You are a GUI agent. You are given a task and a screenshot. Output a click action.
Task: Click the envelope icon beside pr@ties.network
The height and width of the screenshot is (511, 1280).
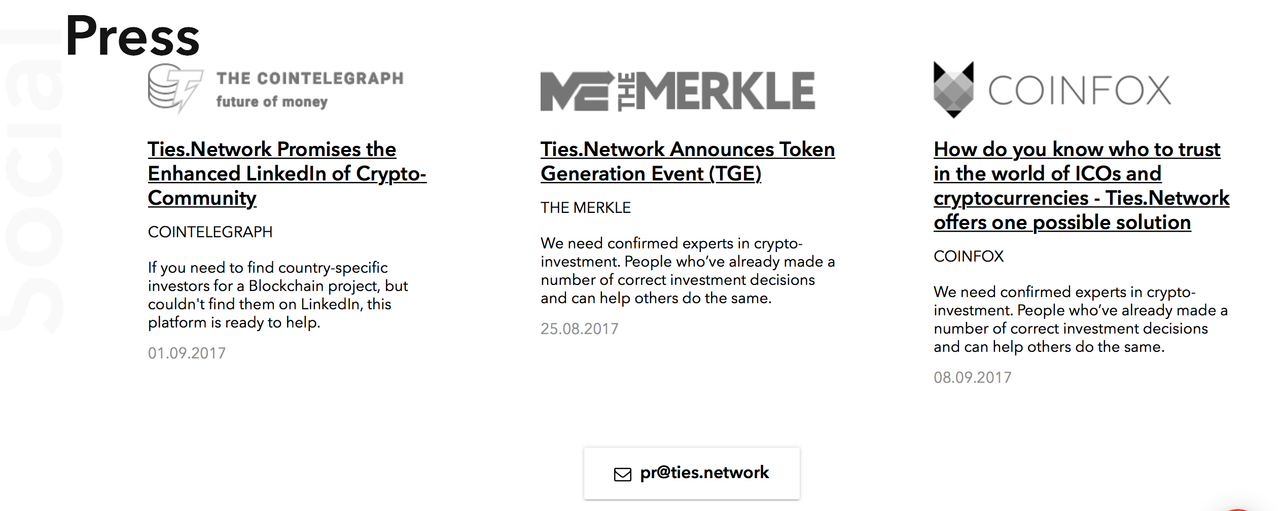coord(623,474)
